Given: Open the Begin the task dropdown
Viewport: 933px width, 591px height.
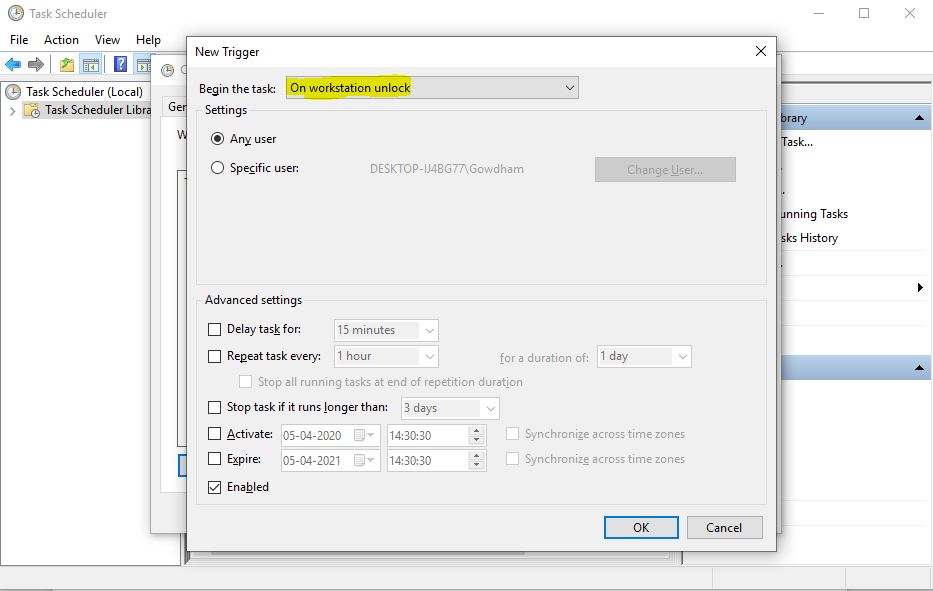Looking at the screenshot, I should click(x=568, y=87).
